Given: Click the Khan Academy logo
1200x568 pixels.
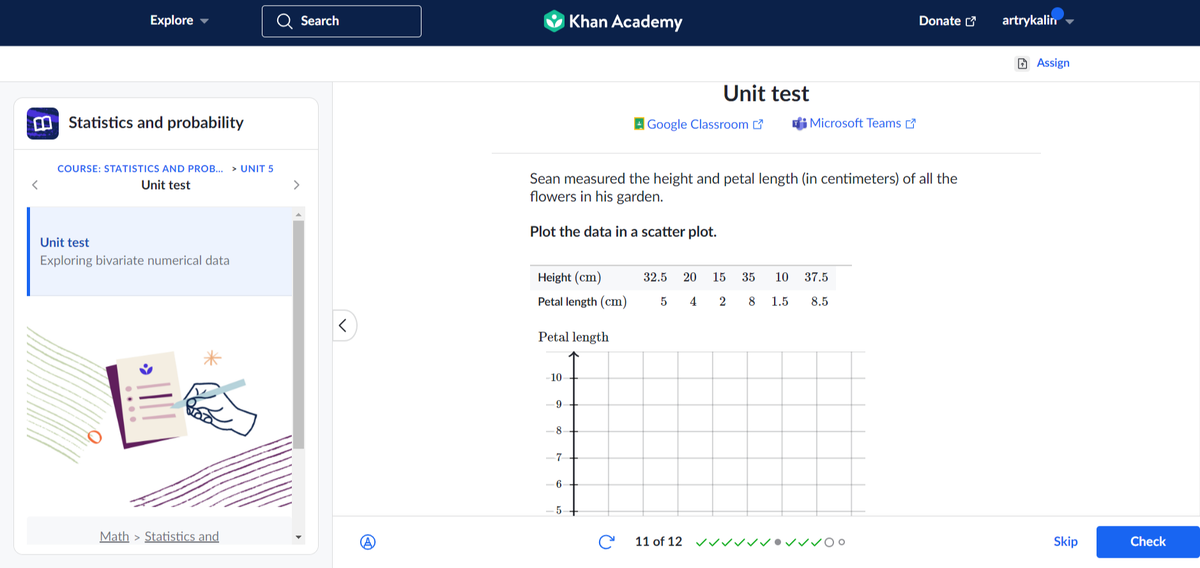Looking at the screenshot, I should [613, 21].
